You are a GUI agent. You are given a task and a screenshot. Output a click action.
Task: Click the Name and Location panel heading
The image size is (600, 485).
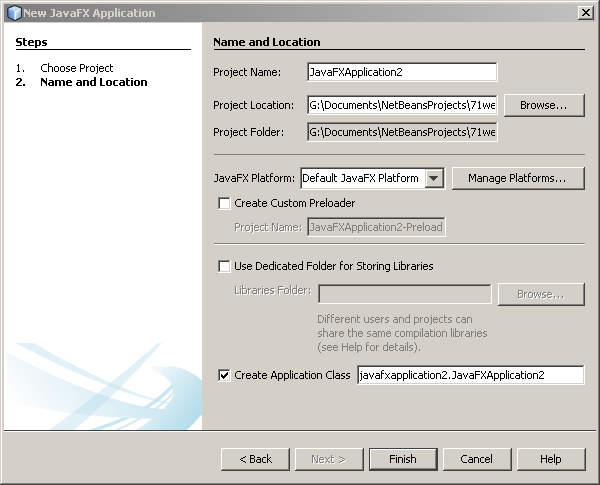click(267, 42)
